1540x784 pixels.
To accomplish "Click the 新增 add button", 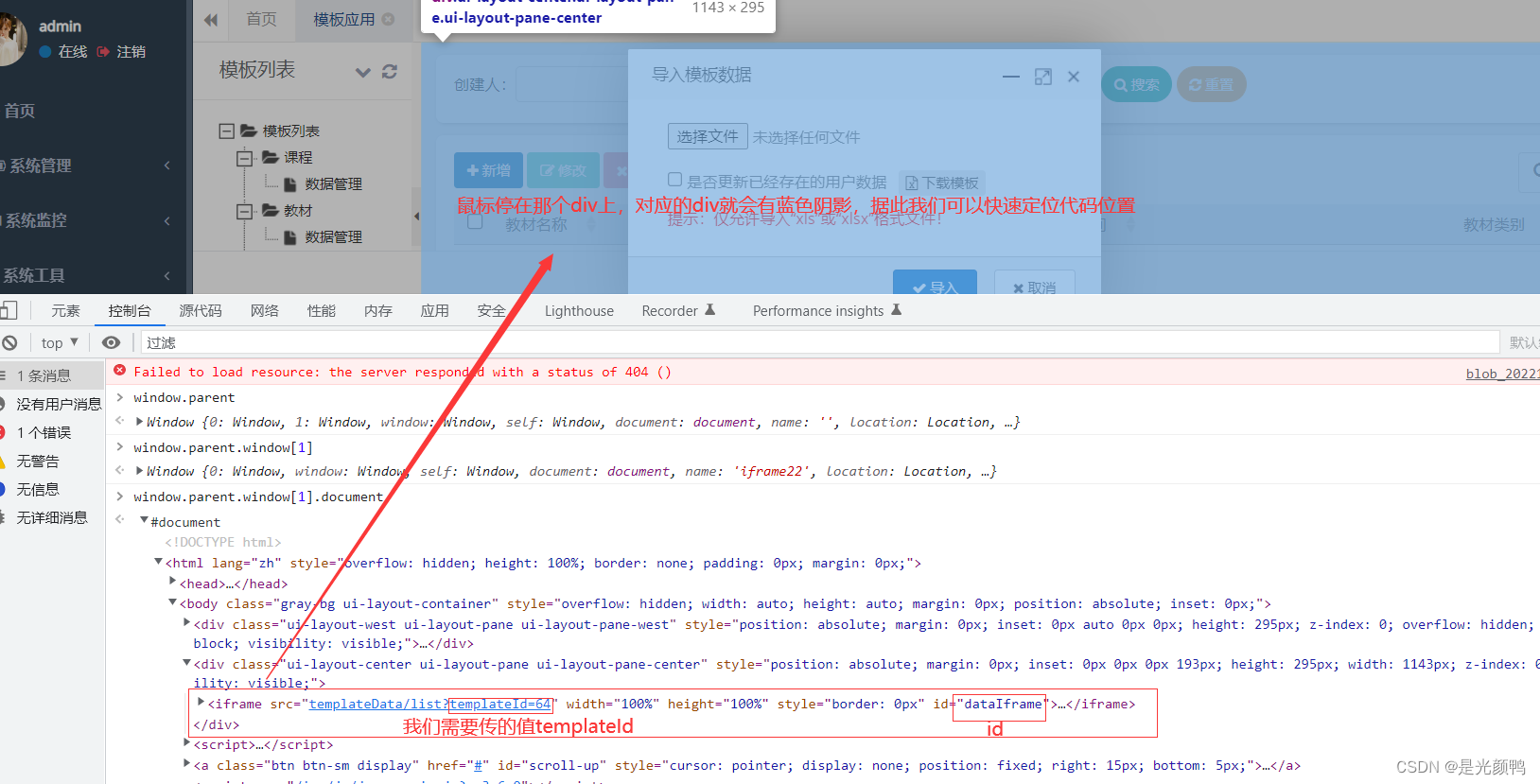I will [x=488, y=170].
